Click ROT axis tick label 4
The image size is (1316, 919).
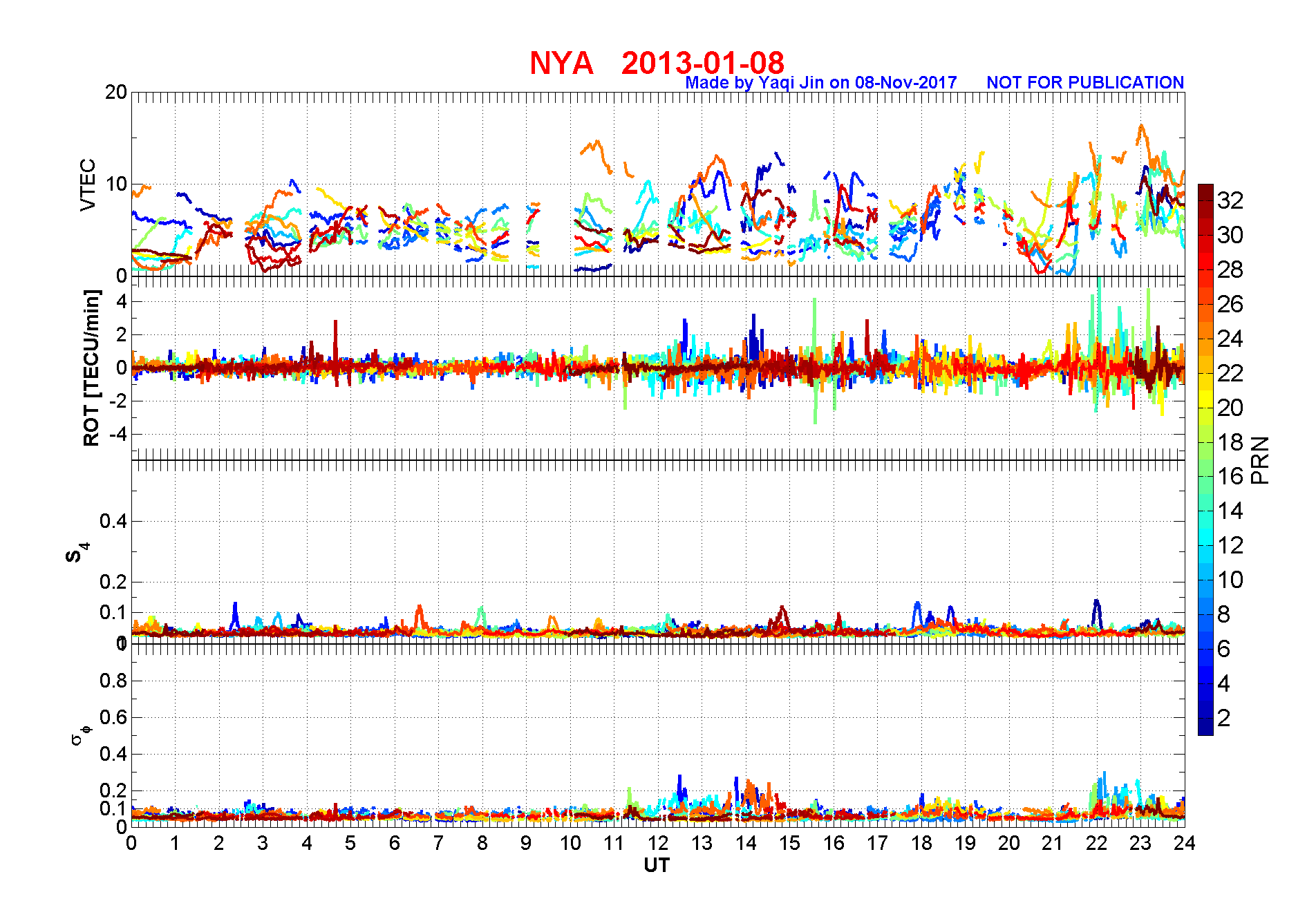[x=122, y=301]
